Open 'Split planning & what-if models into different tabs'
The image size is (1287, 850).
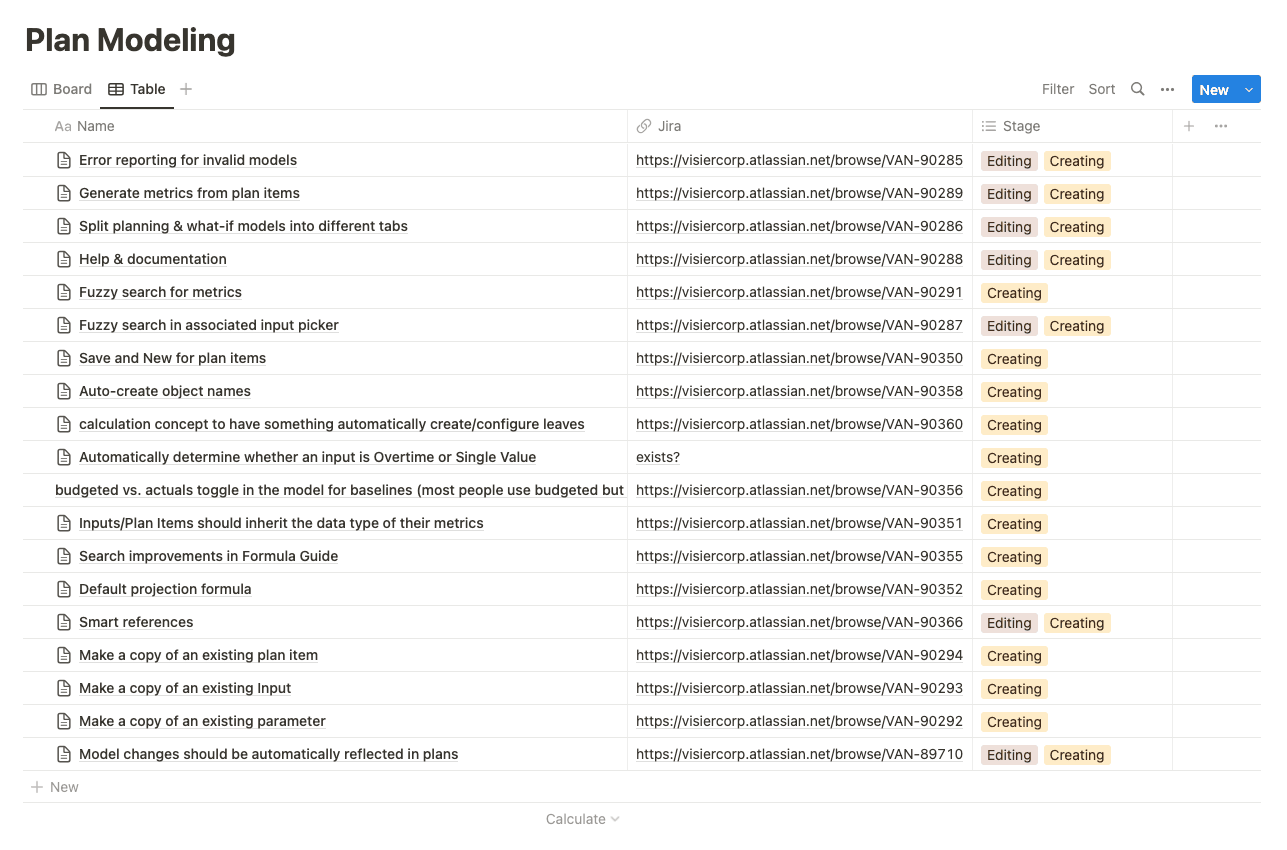point(243,226)
